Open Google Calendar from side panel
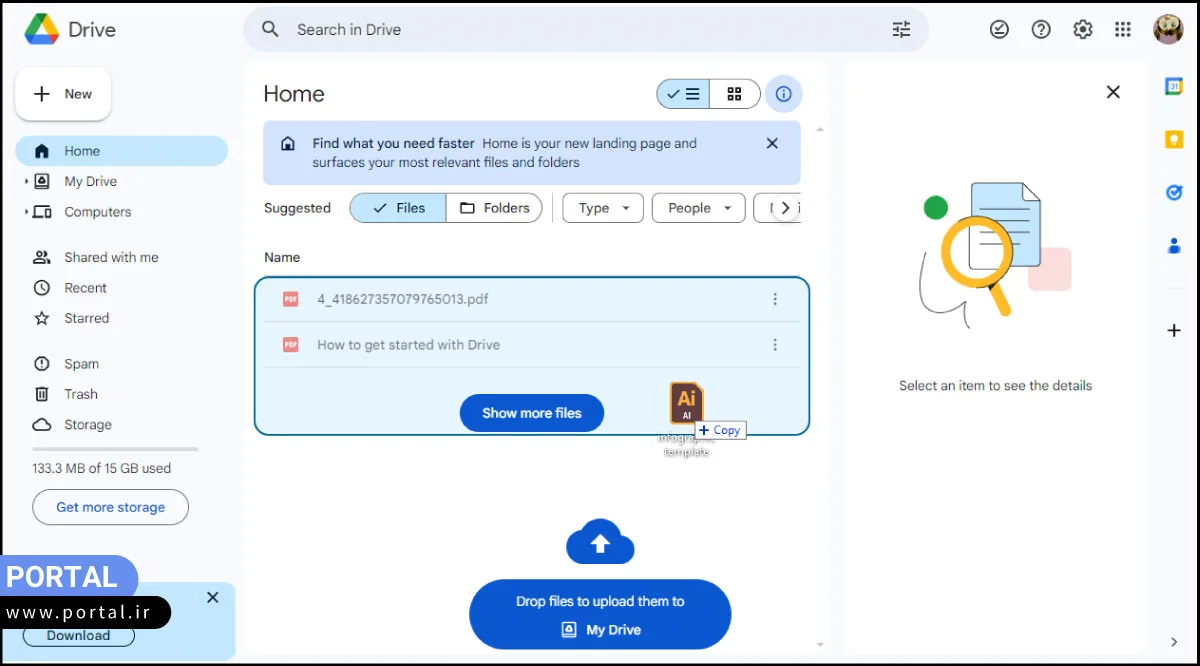This screenshot has width=1200, height=666. pos(1174,87)
